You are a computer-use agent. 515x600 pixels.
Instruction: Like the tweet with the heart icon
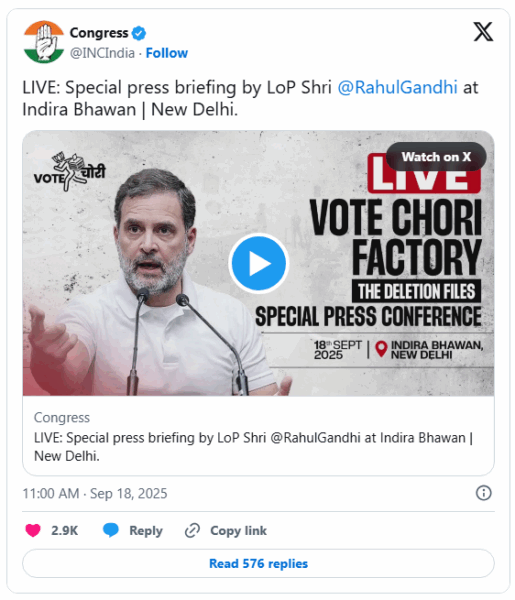click(x=33, y=530)
